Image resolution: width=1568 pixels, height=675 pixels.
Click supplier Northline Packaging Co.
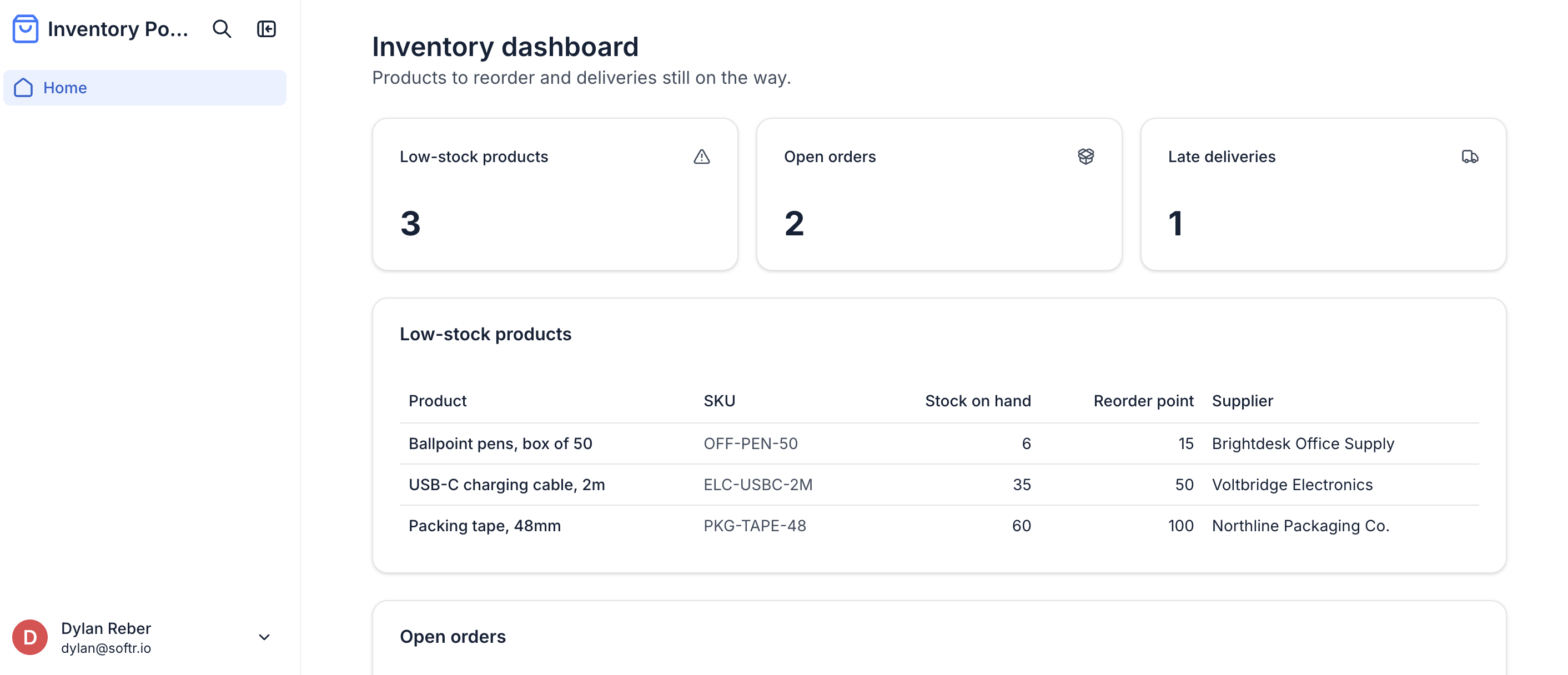click(1301, 526)
